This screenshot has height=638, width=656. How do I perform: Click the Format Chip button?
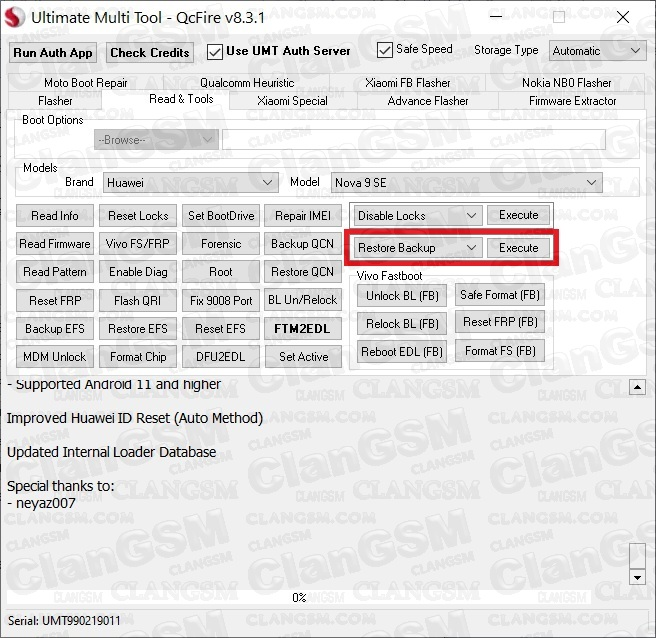pyautogui.click(x=138, y=357)
